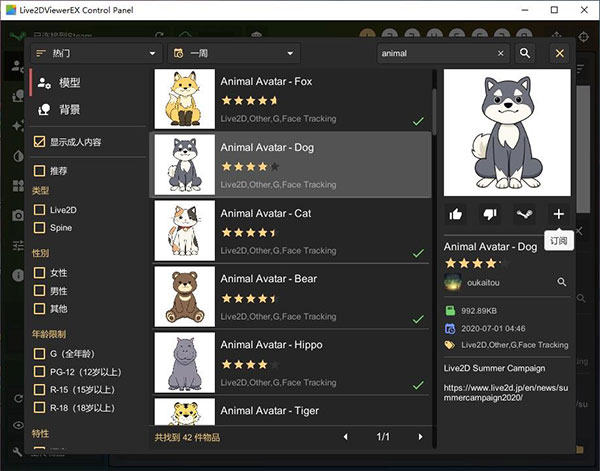This screenshot has height=471, width=600.
Task: Search for items by author oukaitou
Action: click(x=562, y=283)
